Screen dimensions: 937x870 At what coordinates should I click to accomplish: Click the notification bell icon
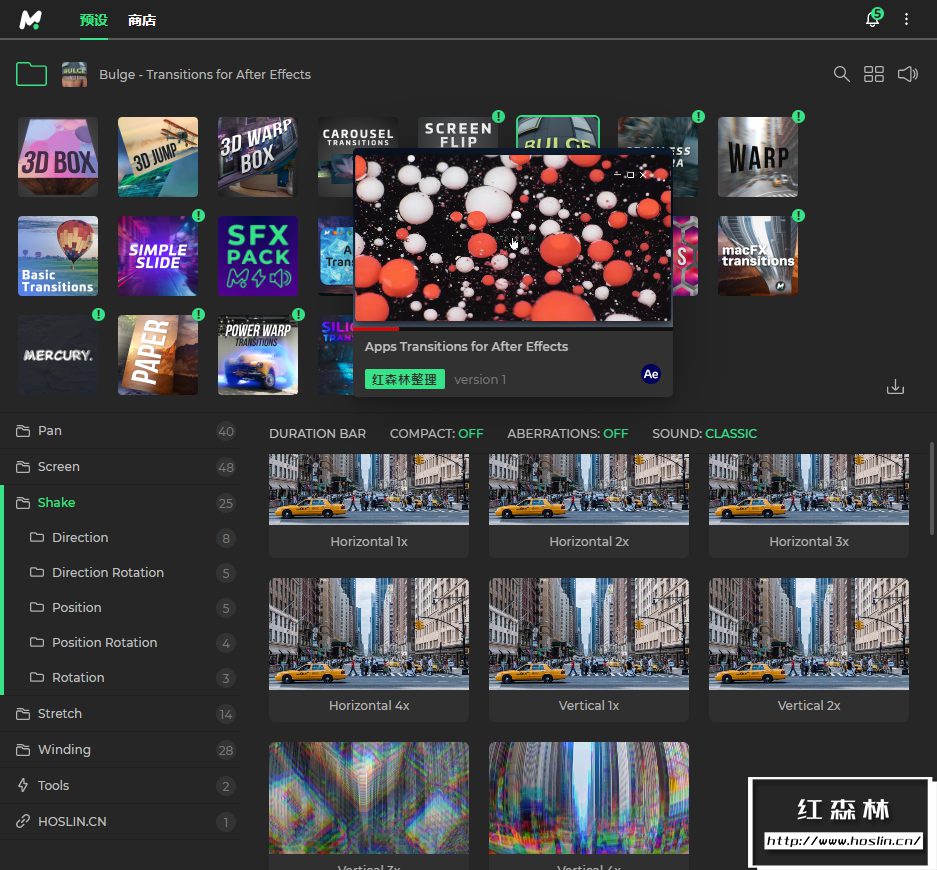pos(872,20)
